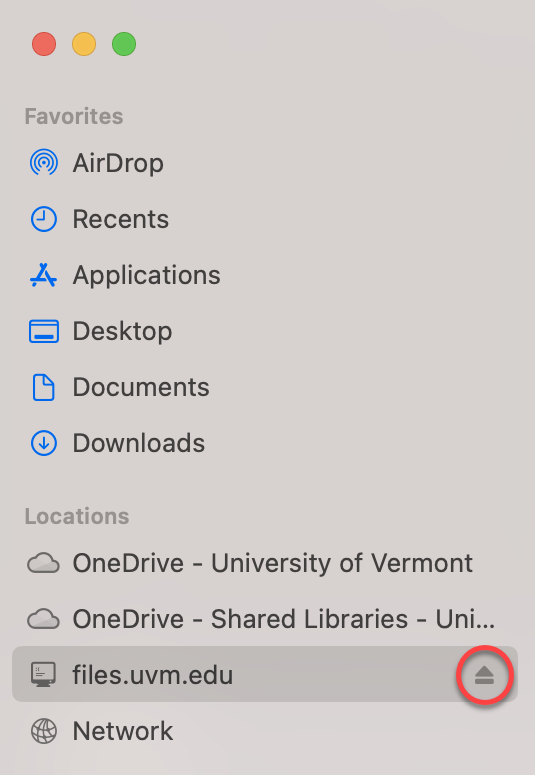Collapse the Favorites section header
The width and height of the screenshot is (535, 775).
(74, 117)
